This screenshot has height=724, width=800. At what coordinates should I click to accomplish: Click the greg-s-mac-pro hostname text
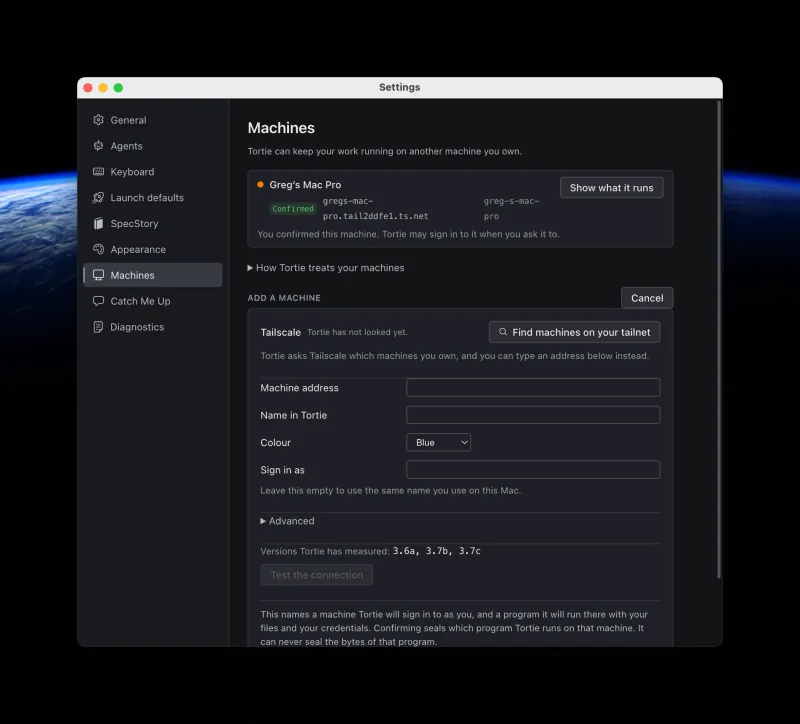pyautogui.click(x=511, y=209)
